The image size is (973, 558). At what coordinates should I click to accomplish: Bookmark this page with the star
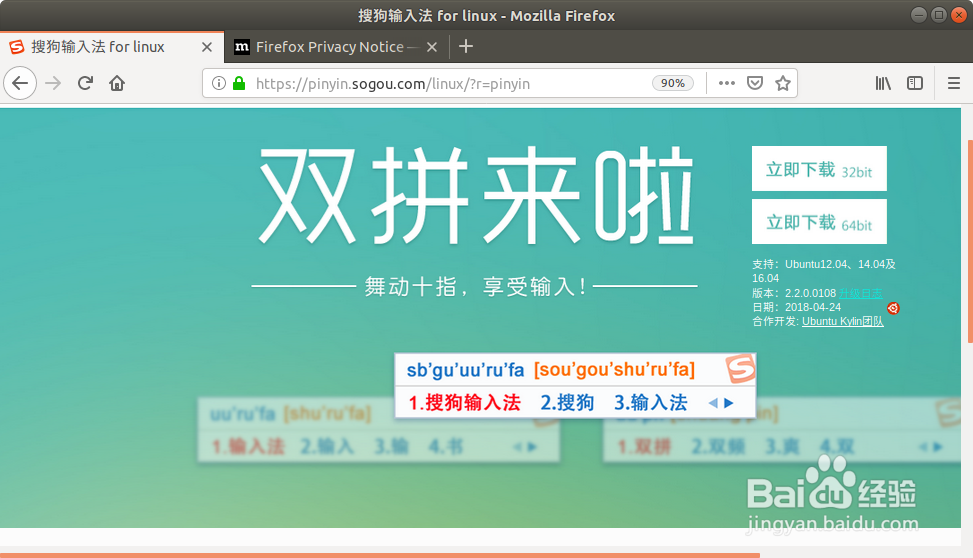(783, 83)
